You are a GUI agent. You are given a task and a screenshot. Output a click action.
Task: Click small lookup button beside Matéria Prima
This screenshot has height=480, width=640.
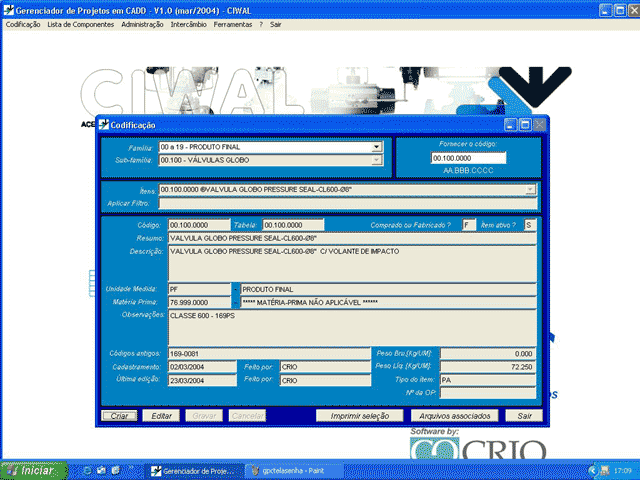point(236,301)
